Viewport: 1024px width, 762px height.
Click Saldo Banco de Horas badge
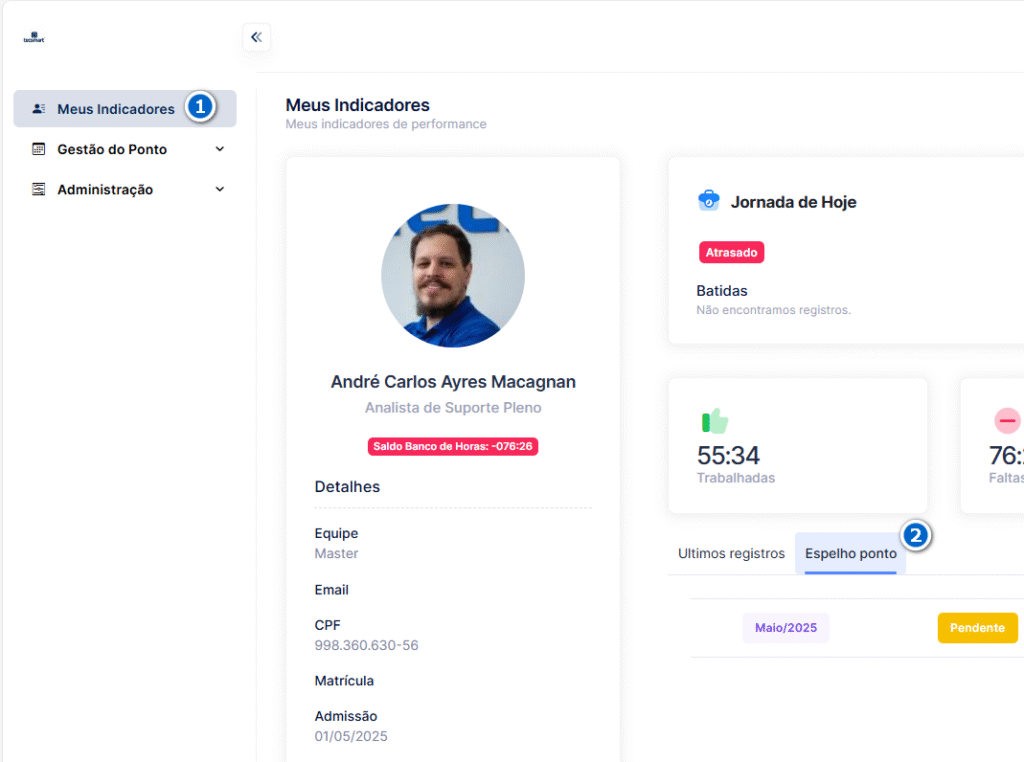pyautogui.click(x=453, y=447)
